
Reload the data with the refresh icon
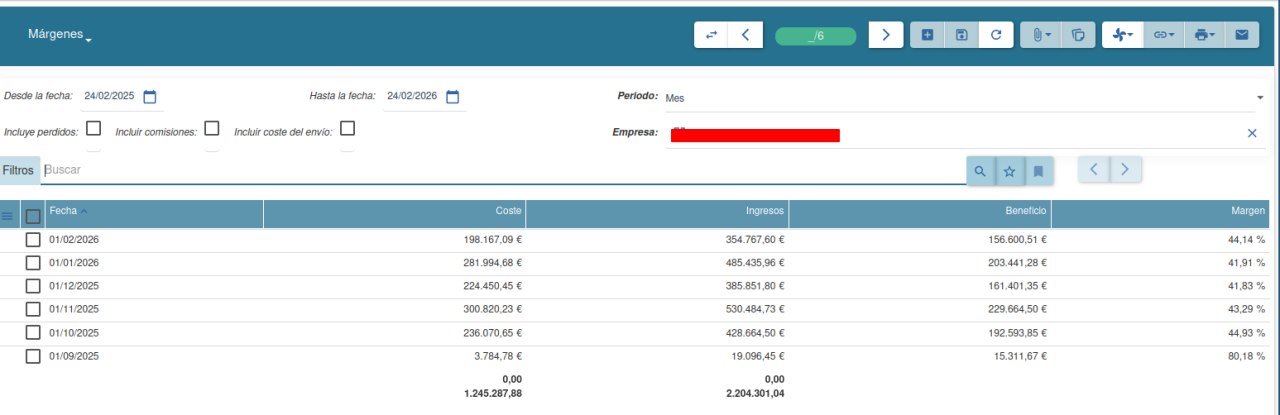(995, 35)
